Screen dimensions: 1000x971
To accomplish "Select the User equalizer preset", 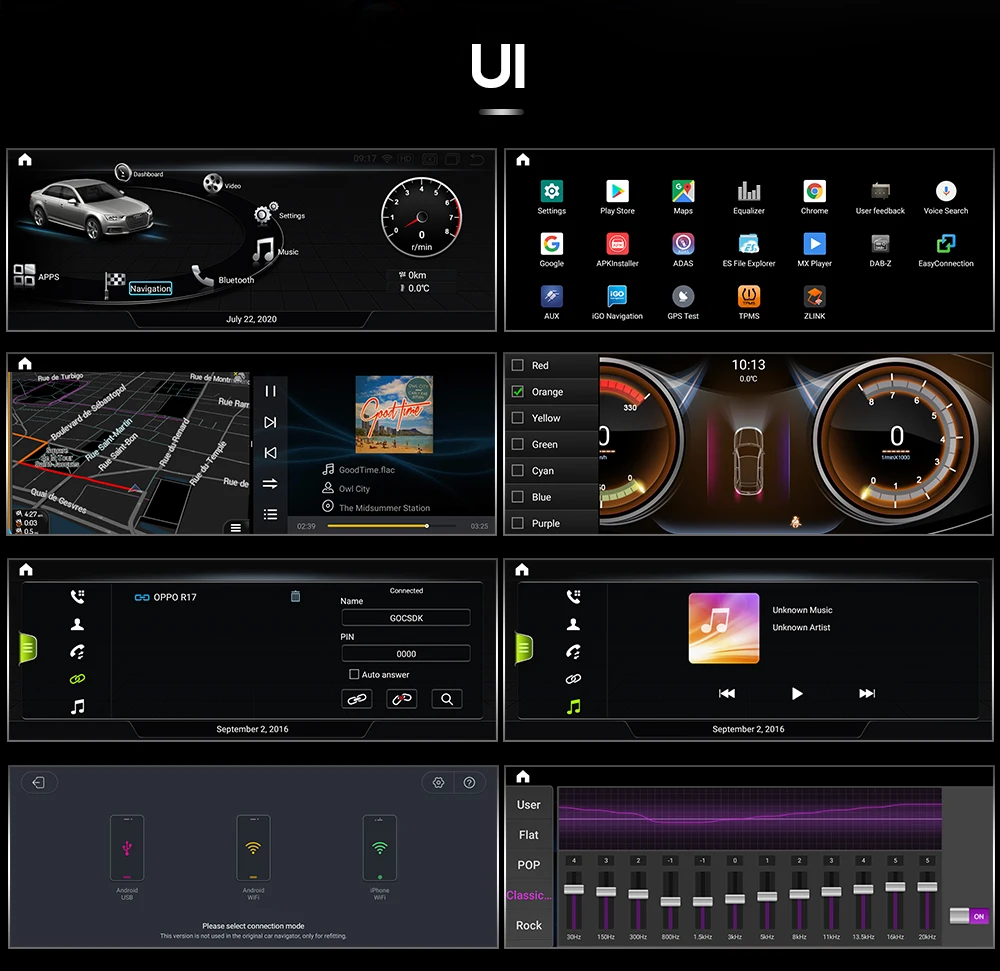I will (529, 805).
